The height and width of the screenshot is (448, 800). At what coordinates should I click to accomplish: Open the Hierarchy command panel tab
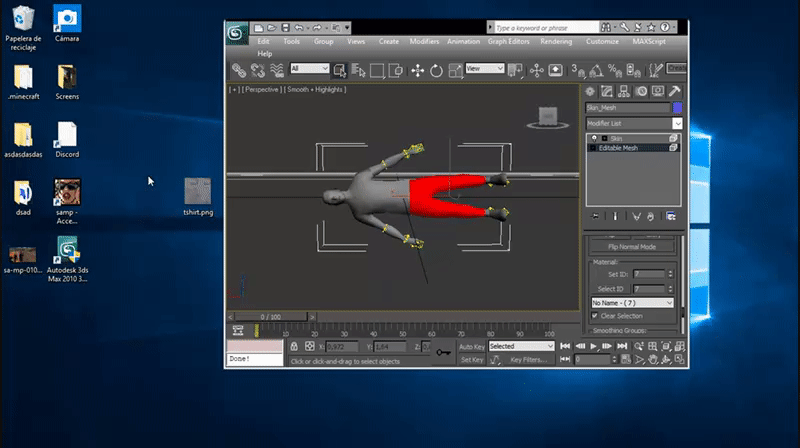click(625, 91)
